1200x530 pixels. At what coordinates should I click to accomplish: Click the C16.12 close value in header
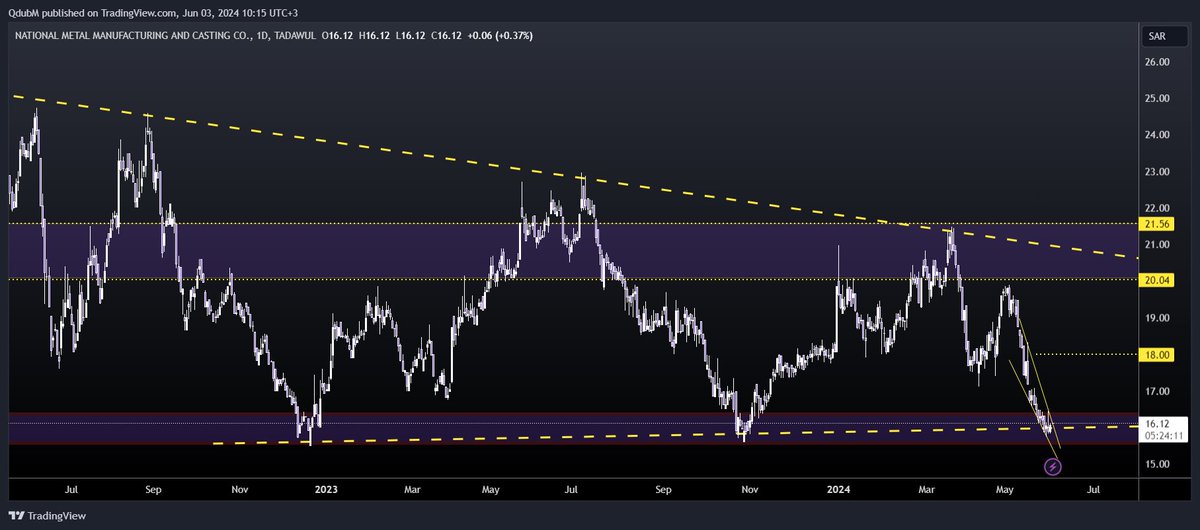444,36
